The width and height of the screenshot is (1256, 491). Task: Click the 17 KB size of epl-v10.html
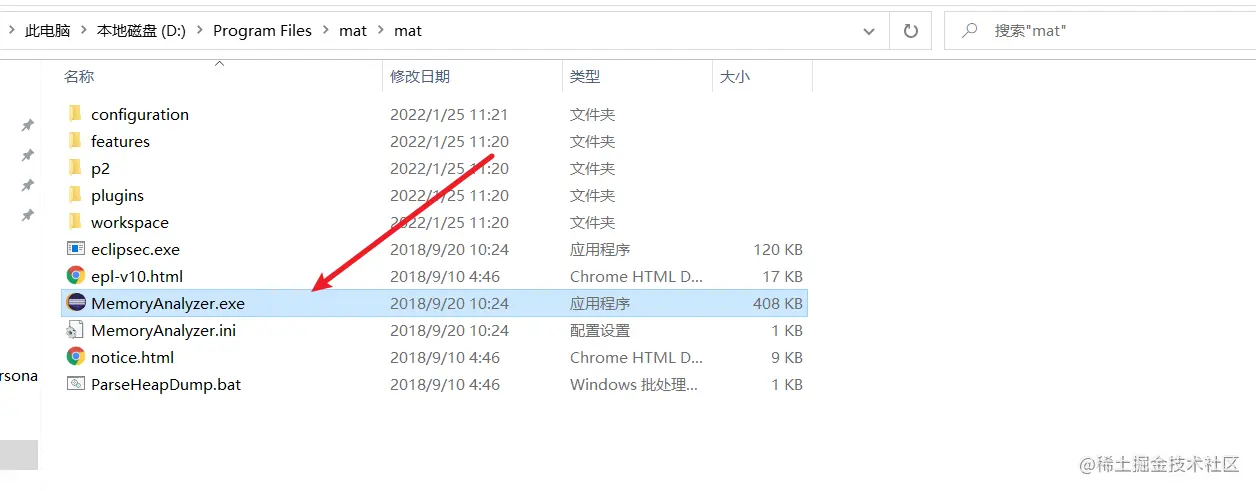point(782,276)
